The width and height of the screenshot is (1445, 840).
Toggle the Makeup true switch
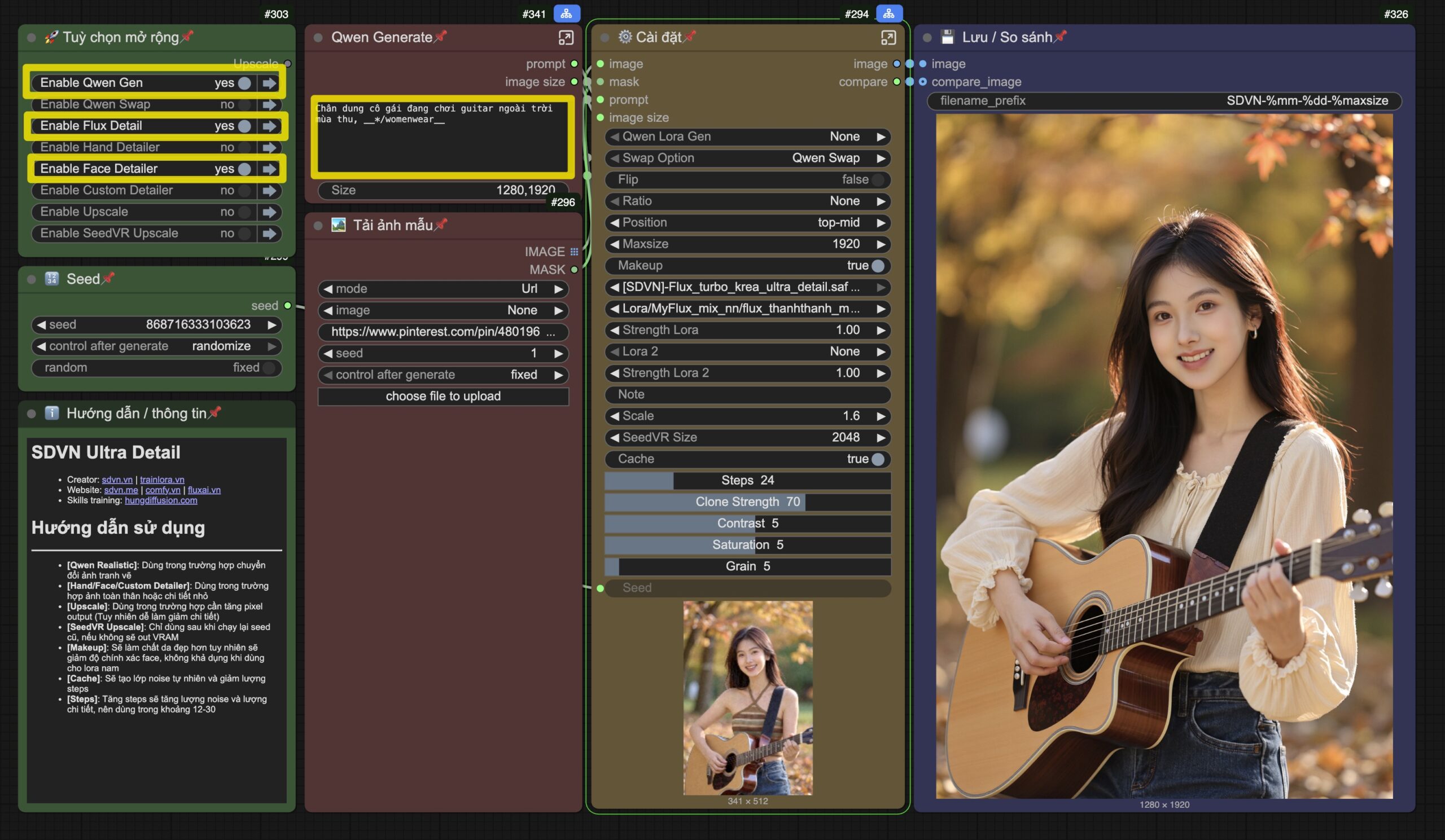(x=877, y=266)
